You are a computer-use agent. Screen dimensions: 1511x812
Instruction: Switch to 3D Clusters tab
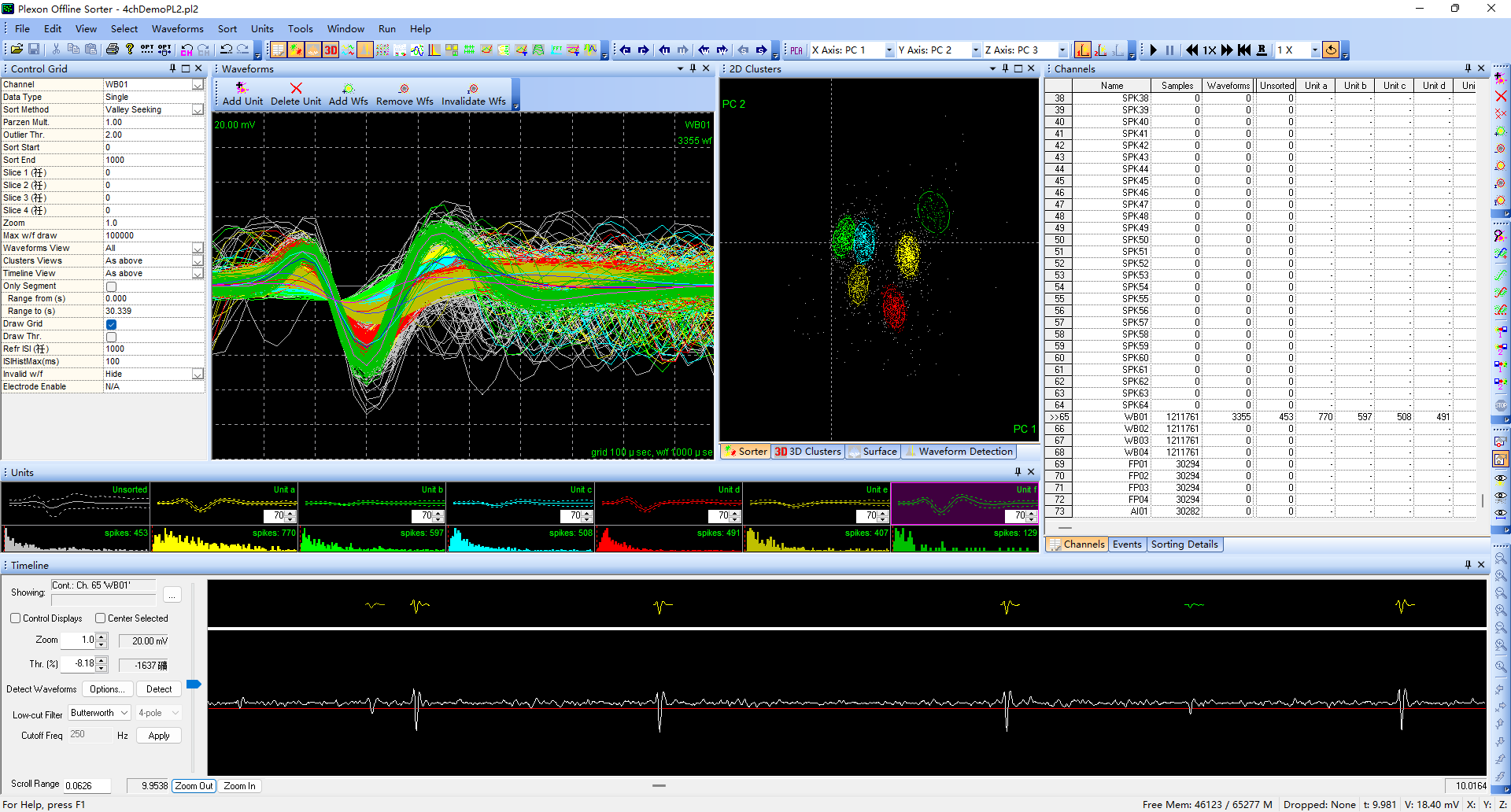[x=807, y=452]
